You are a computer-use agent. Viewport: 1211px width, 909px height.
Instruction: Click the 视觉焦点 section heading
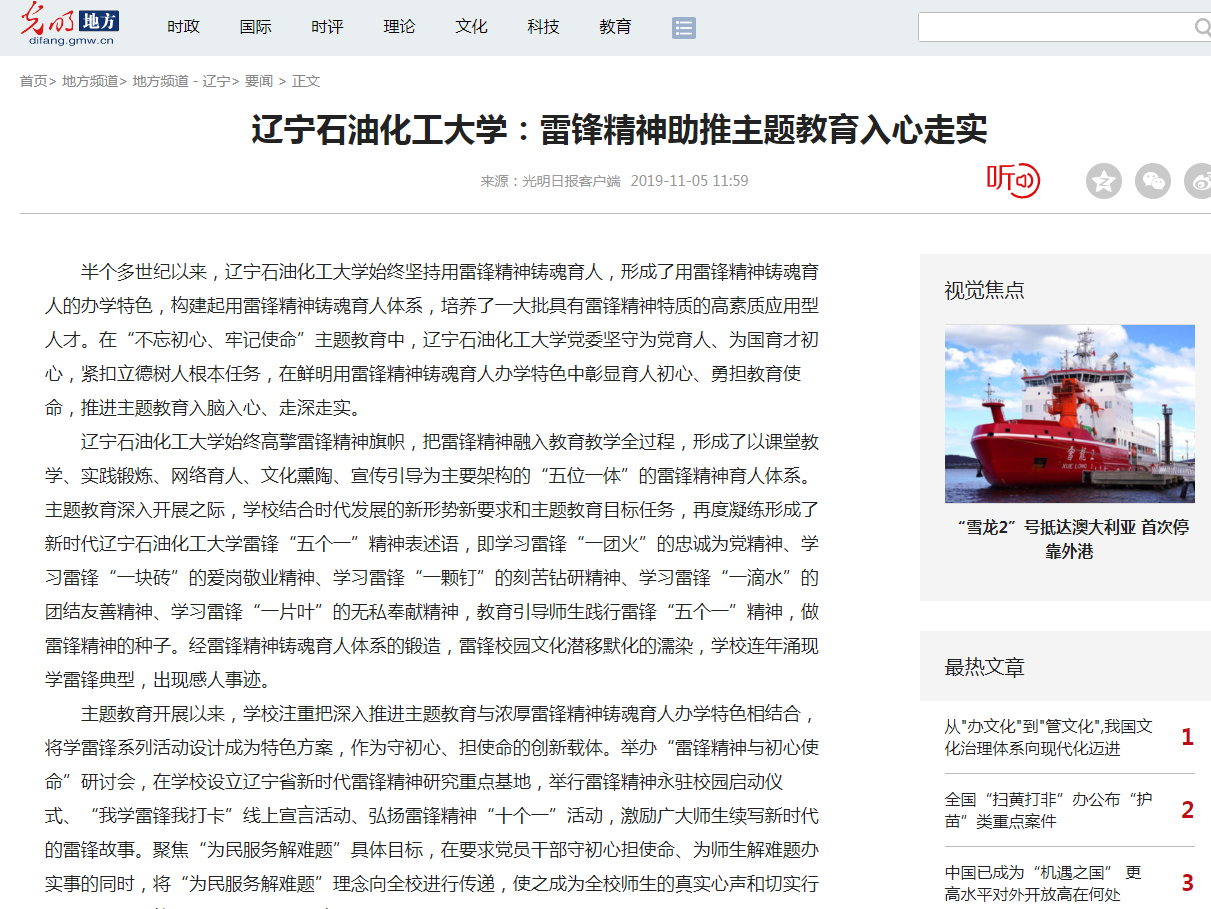[x=985, y=290]
